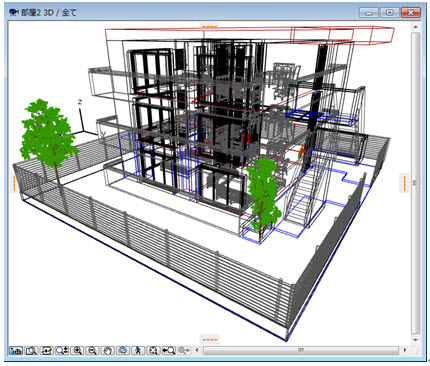Click the zoom in magnifier icon
The image size is (430, 366).
tap(77, 350)
